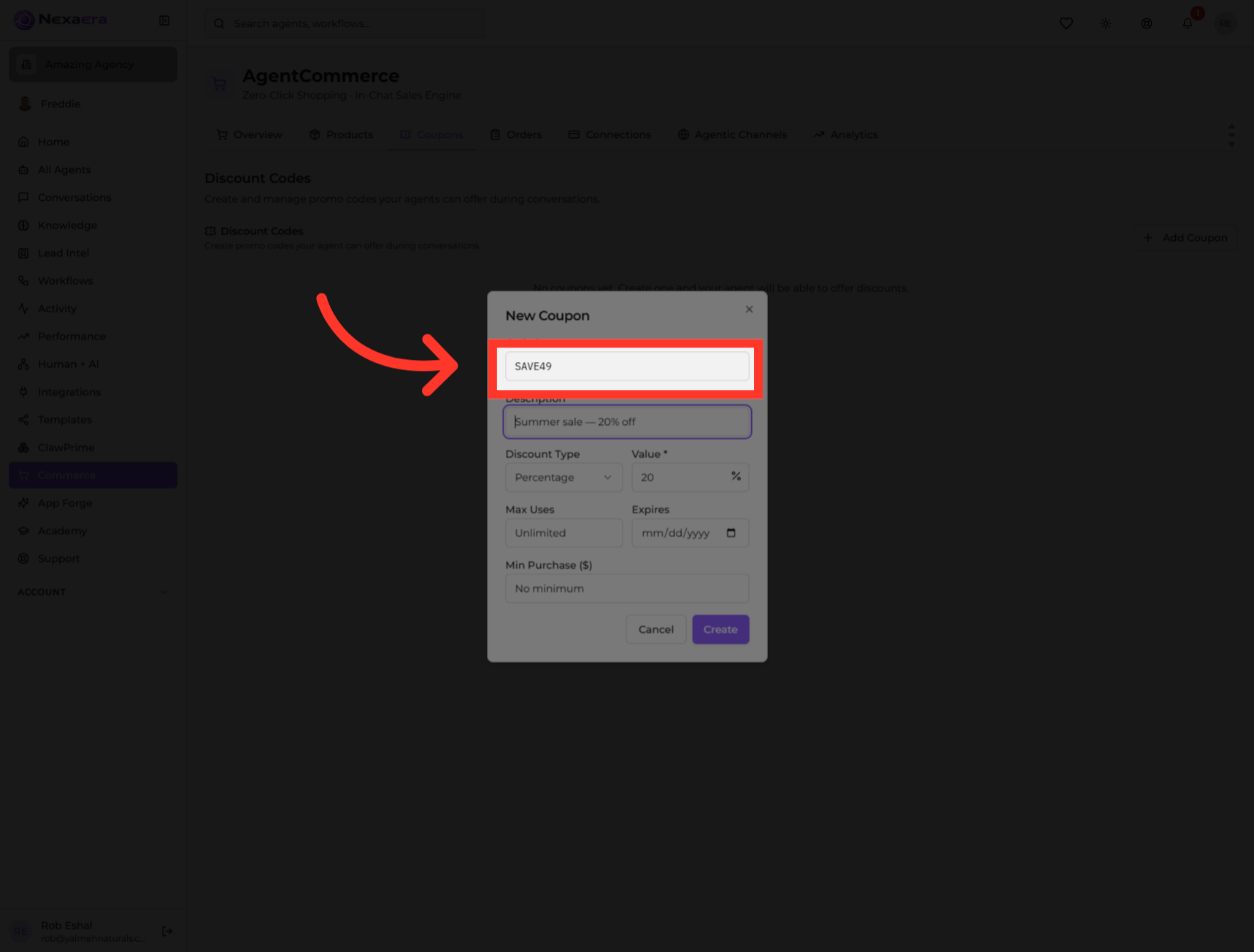Open Human + AI in sidebar

93,364
